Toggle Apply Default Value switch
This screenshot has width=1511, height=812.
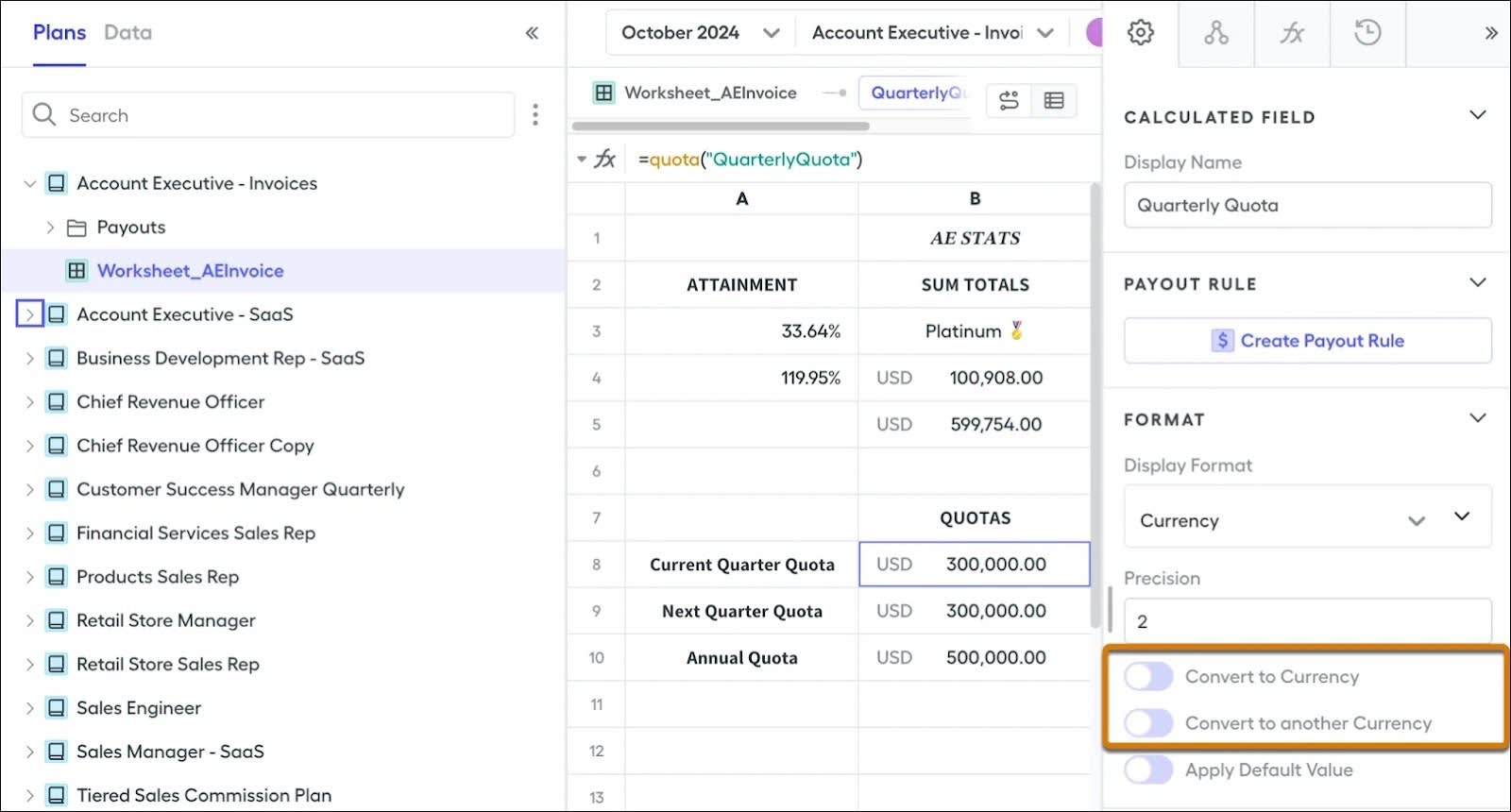1148,770
